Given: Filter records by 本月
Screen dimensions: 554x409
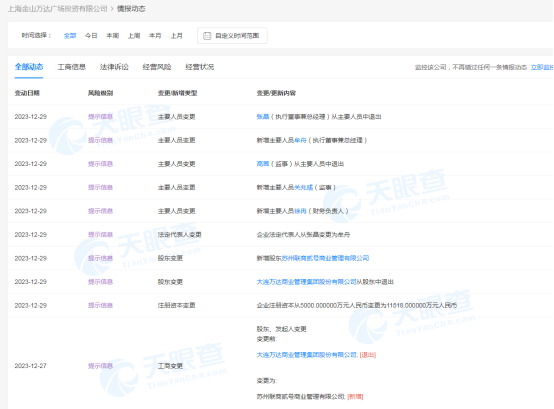Looking at the screenshot, I should click(155, 36).
